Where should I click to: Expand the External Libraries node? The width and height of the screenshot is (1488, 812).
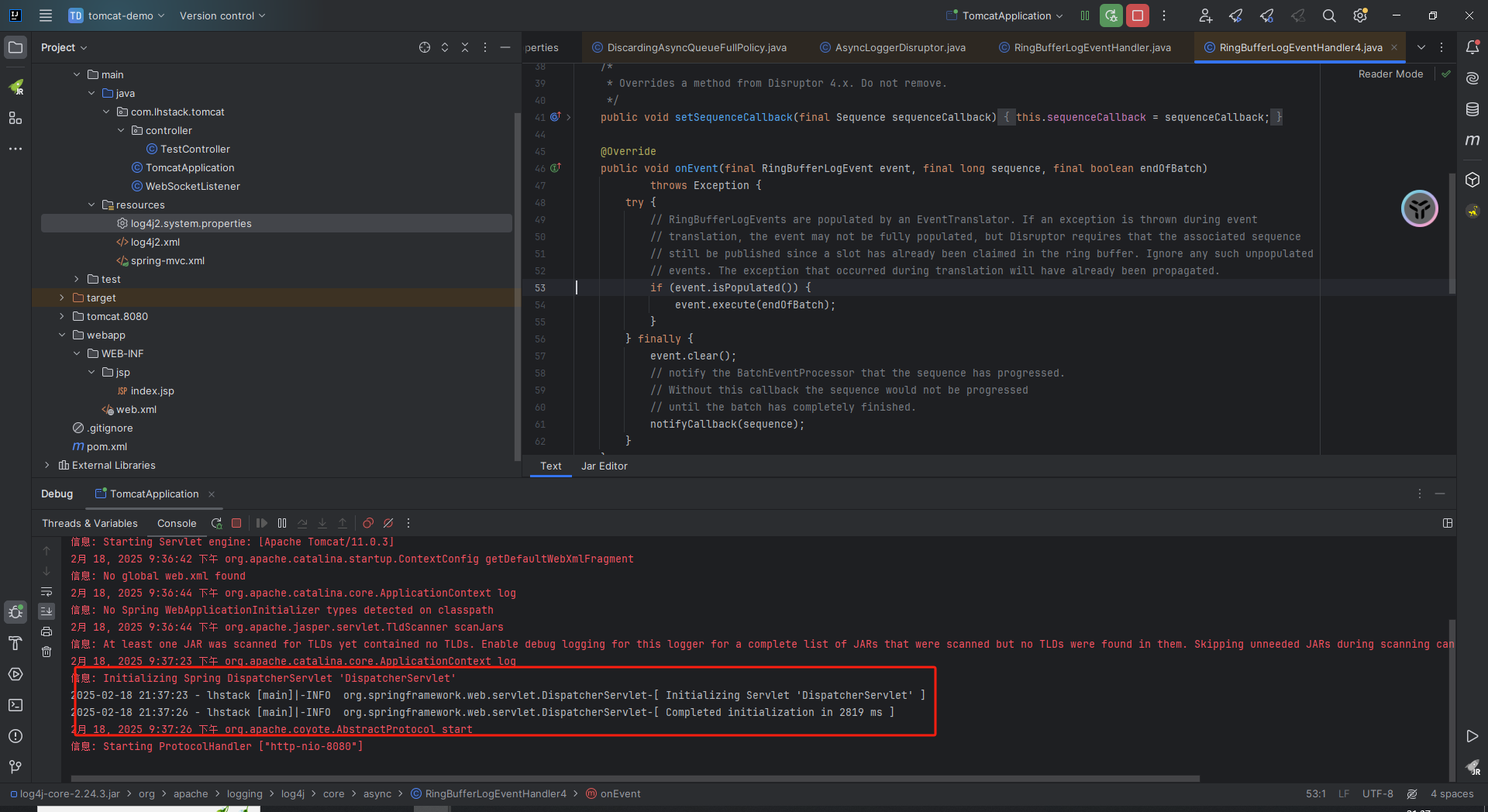[47, 465]
